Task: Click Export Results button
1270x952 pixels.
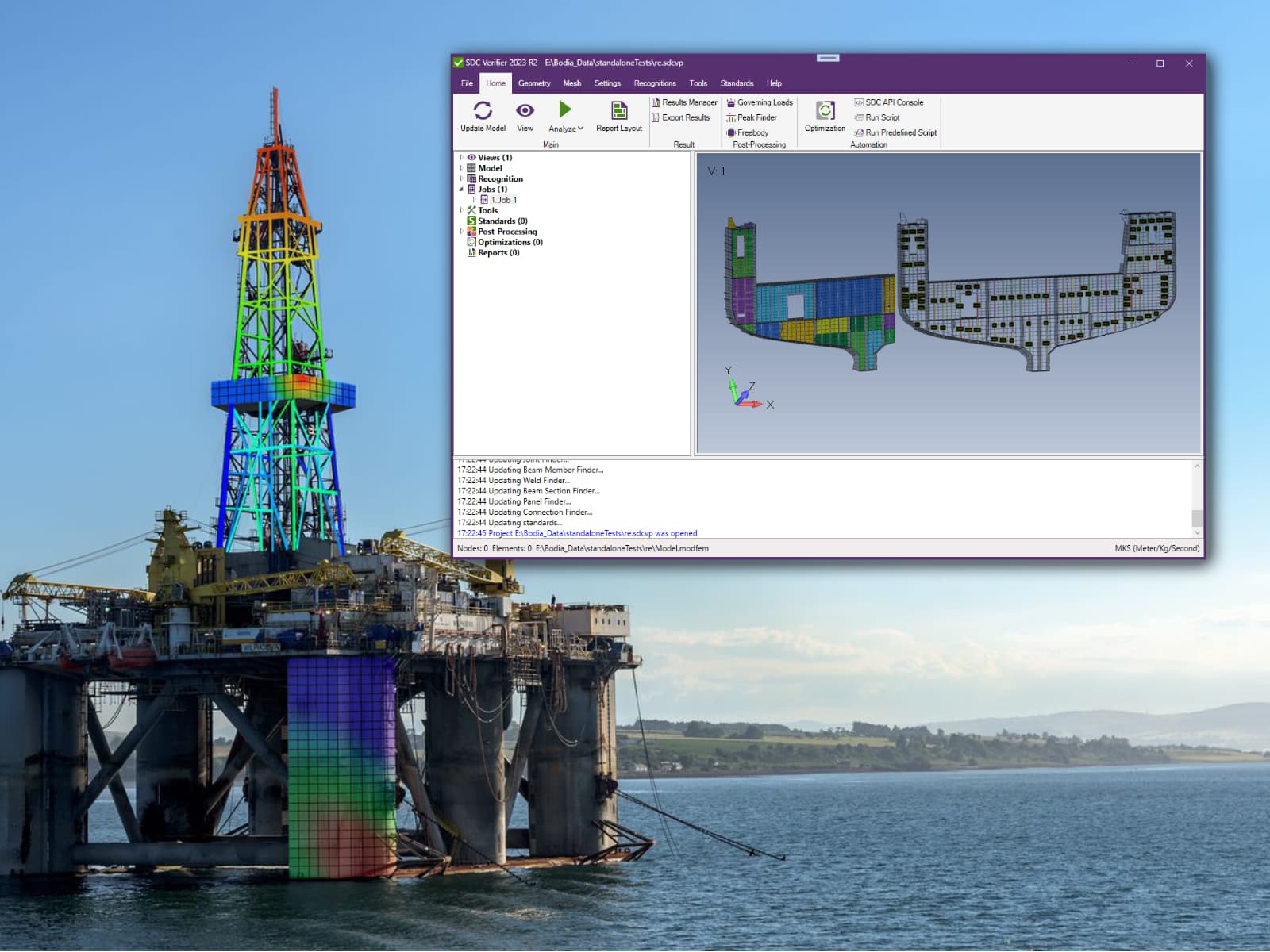Action: point(681,117)
